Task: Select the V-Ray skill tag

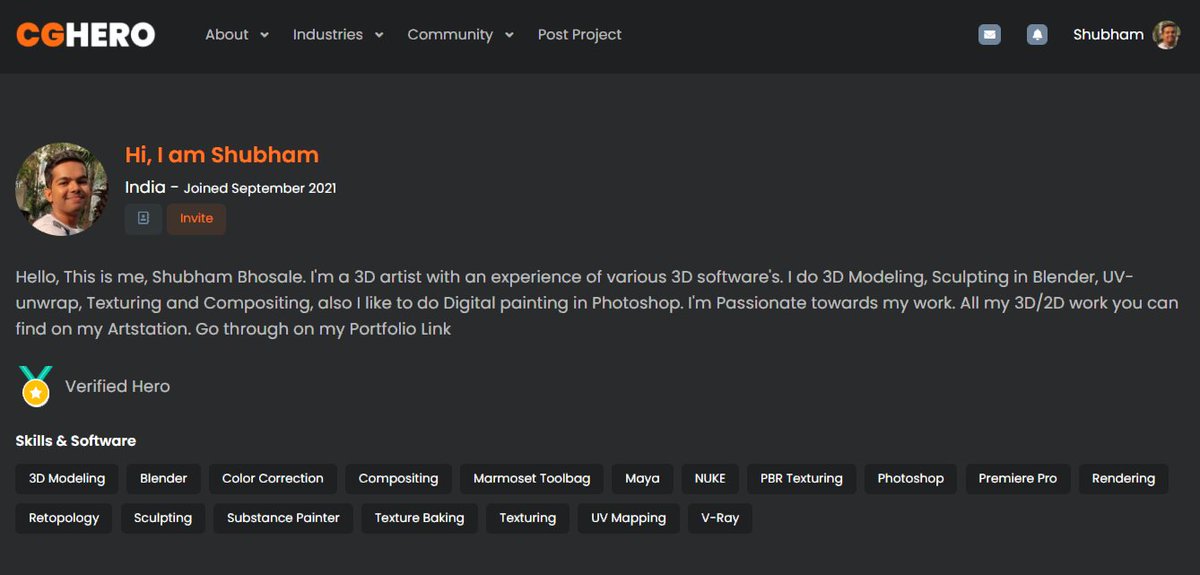Action: (x=720, y=518)
